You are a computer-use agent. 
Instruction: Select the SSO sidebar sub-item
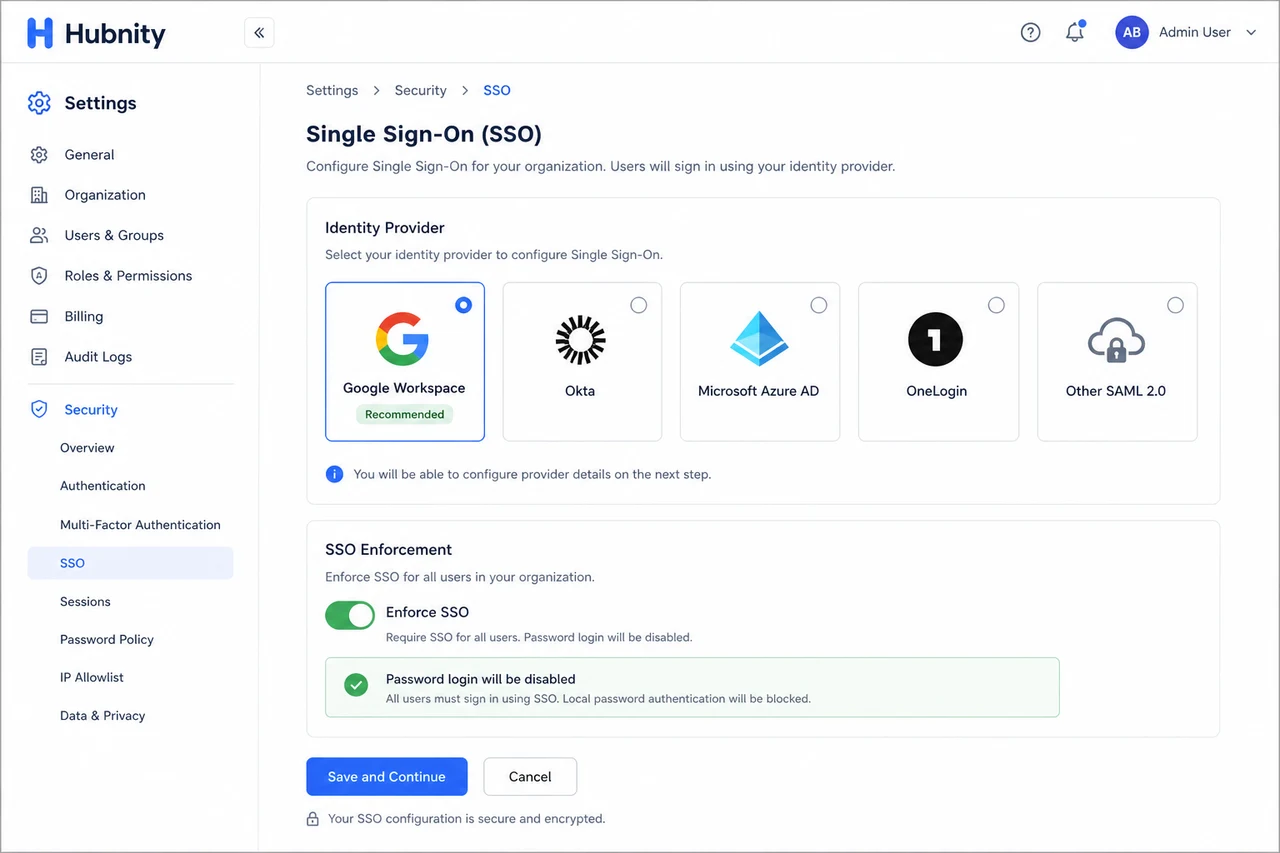(x=130, y=563)
